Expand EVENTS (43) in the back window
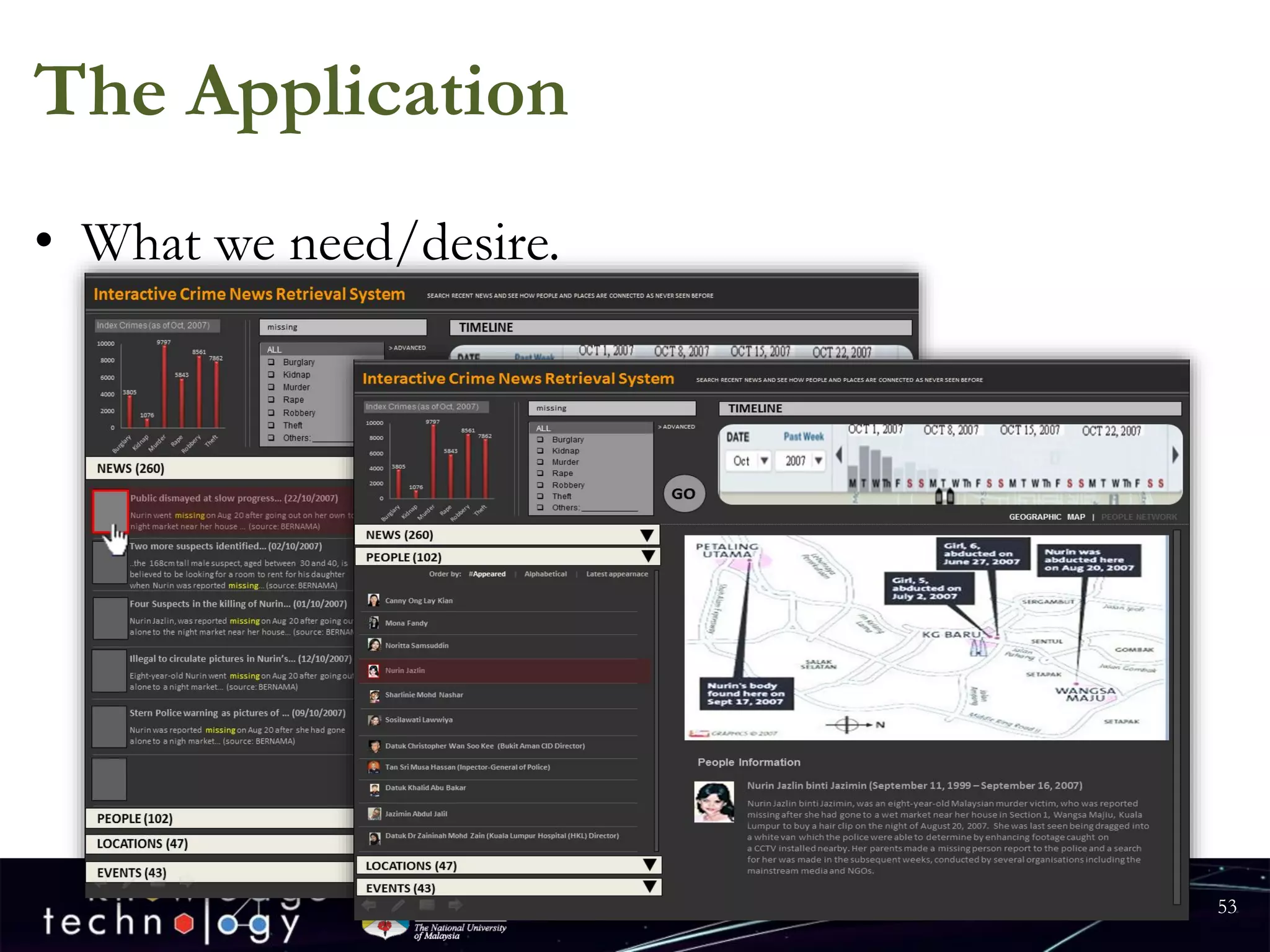The height and width of the screenshot is (952, 1270). [x=220, y=873]
